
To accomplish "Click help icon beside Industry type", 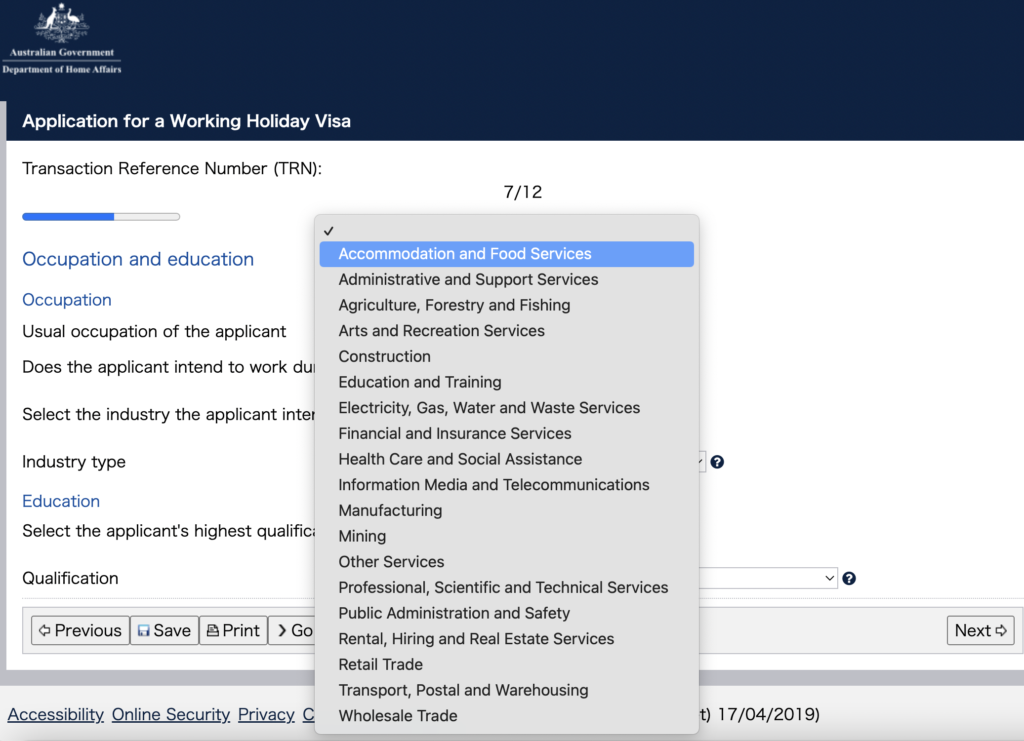I will [x=717, y=462].
